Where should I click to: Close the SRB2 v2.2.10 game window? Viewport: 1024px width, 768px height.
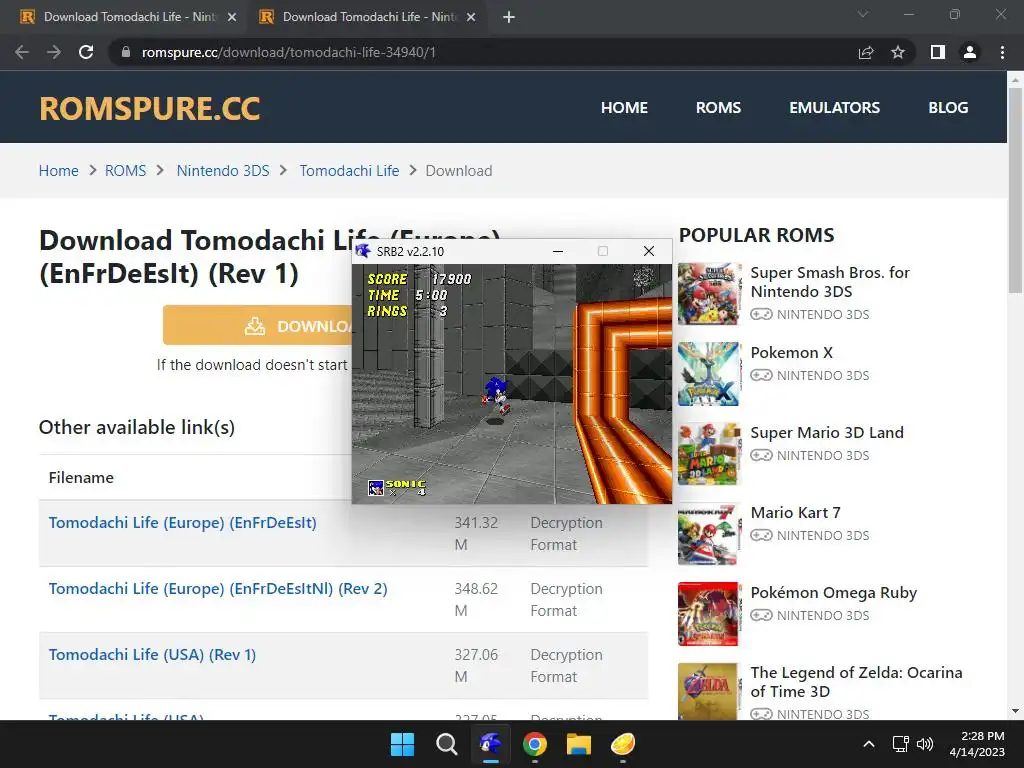point(649,251)
